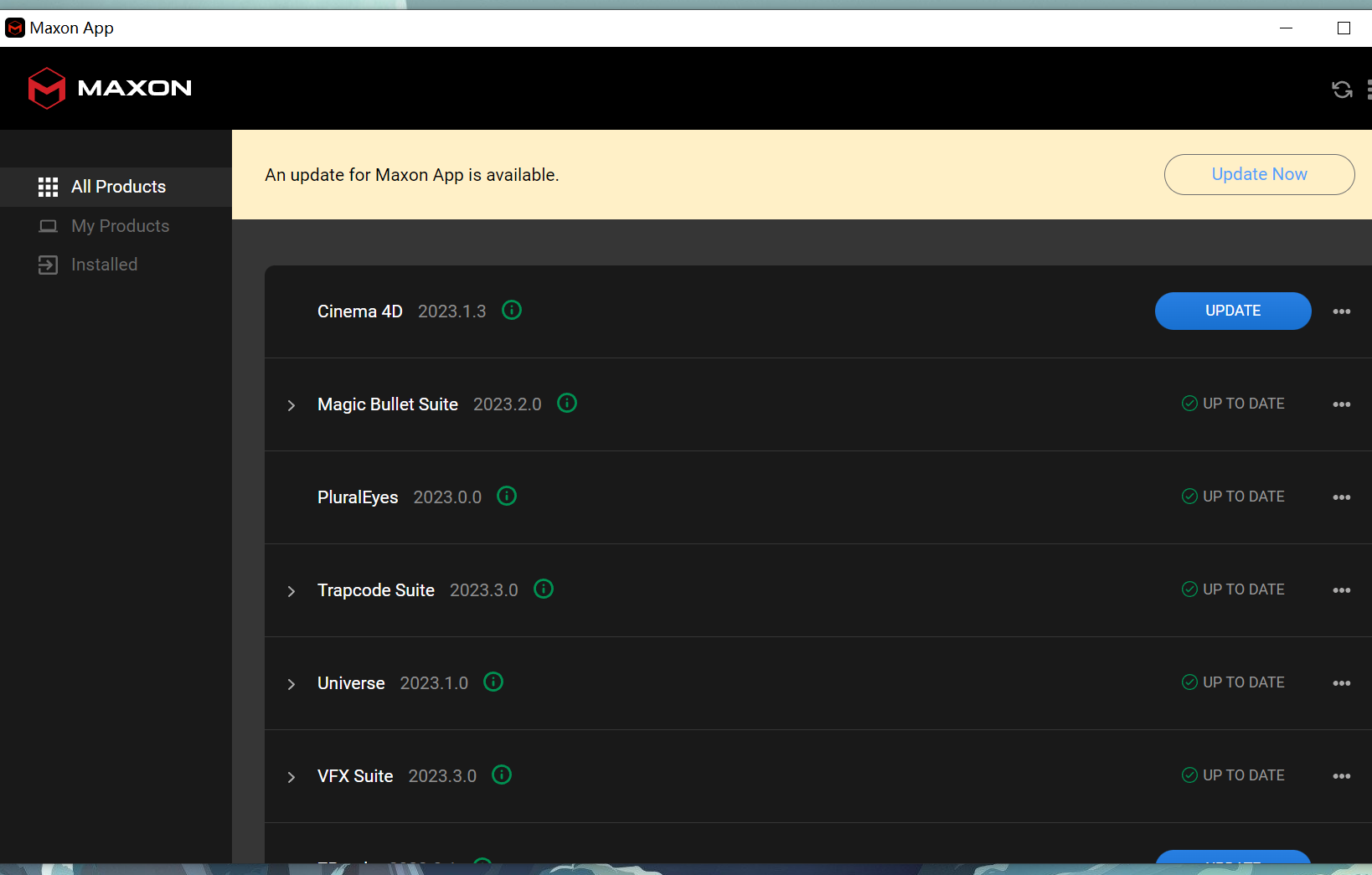Open info for PluralEyes
This screenshot has height=875, width=1372.
coord(507,497)
